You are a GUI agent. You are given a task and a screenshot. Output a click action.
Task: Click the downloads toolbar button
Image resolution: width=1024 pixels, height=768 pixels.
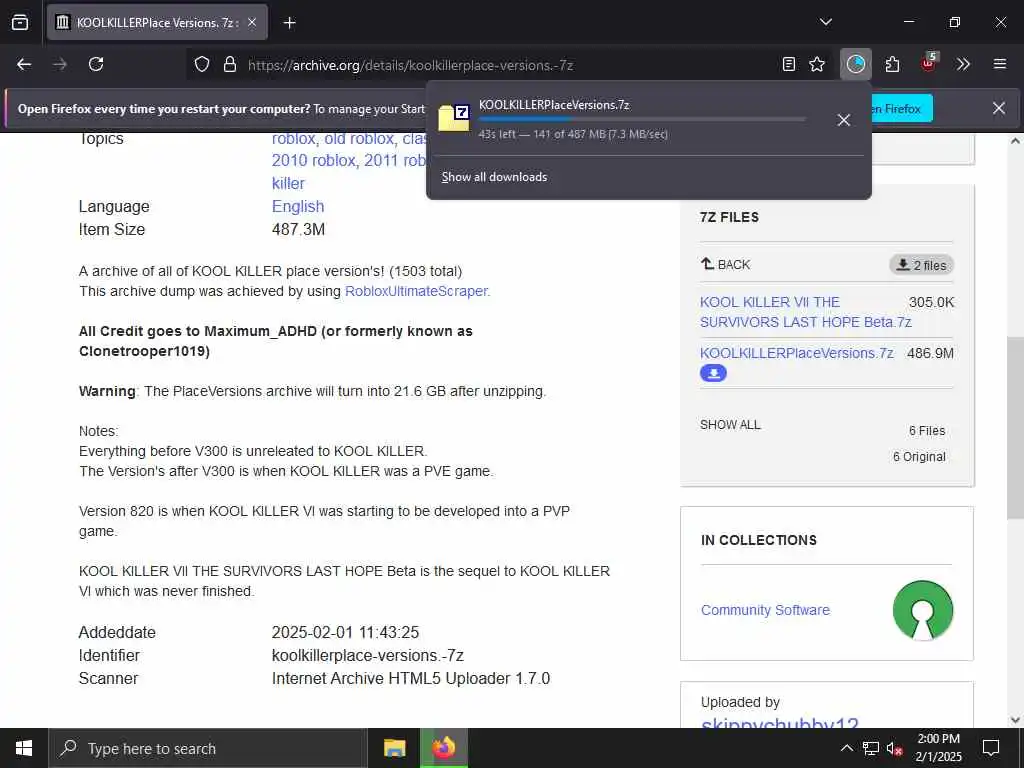(856, 64)
